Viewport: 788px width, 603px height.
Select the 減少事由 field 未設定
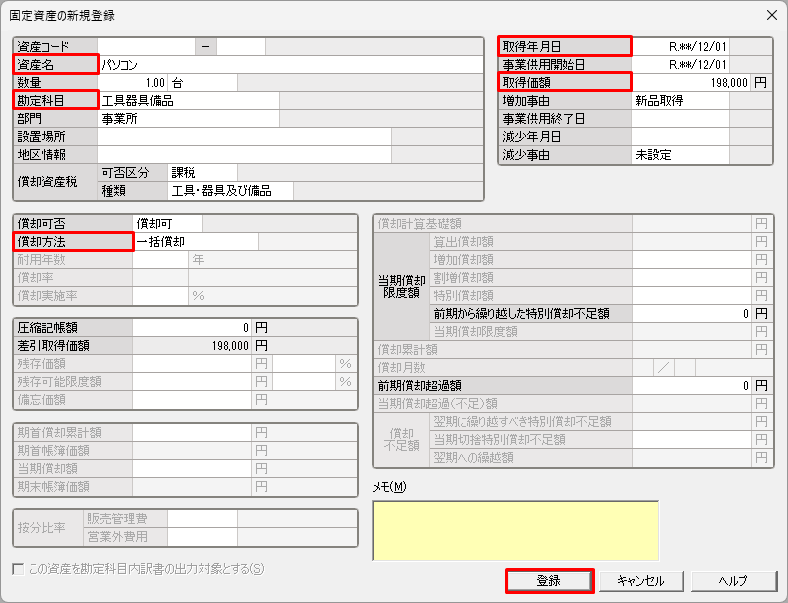pos(681,155)
